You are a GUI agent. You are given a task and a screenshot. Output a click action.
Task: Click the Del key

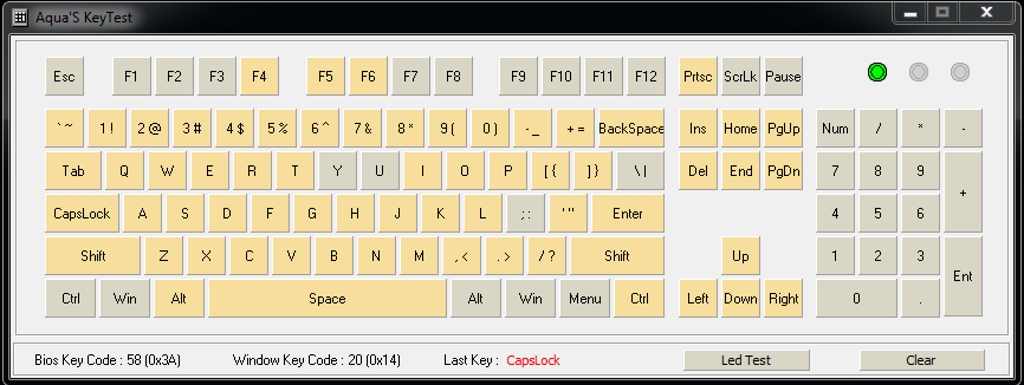pyautogui.click(x=697, y=171)
